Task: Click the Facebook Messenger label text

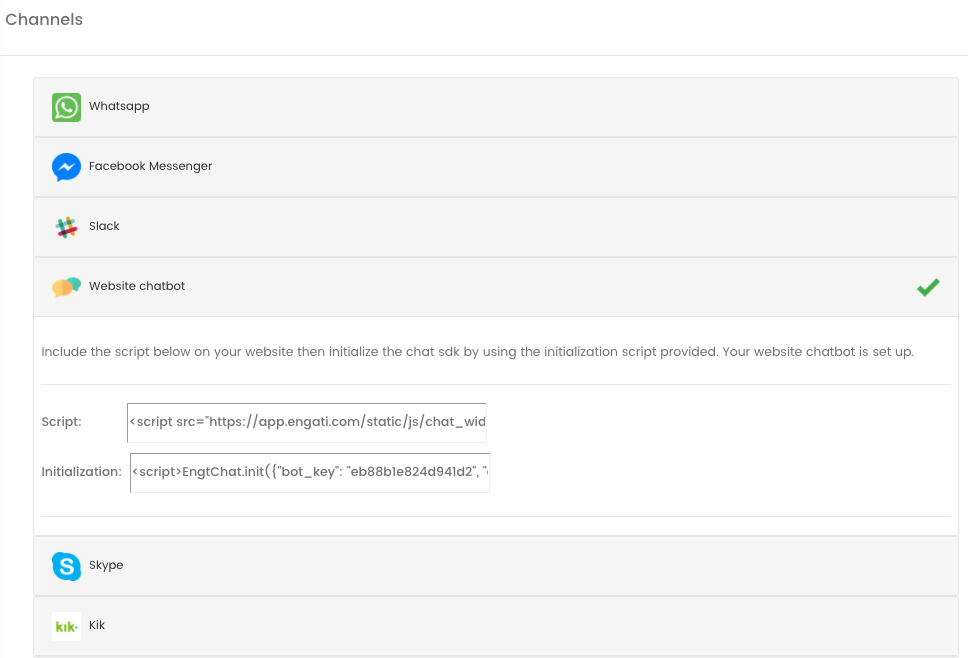Action: tap(150, 166)
